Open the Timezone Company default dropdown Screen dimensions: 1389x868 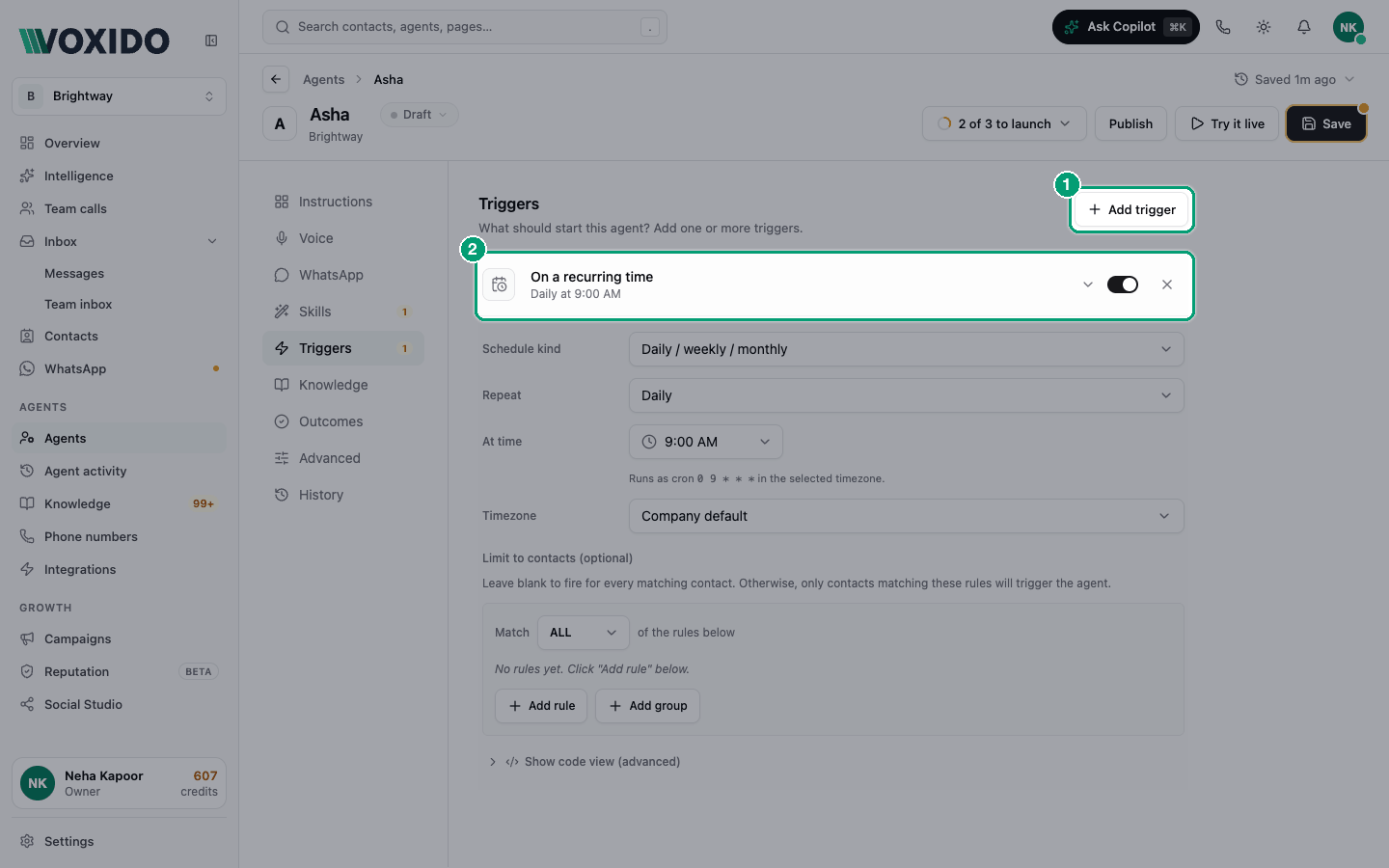point(907,516)
